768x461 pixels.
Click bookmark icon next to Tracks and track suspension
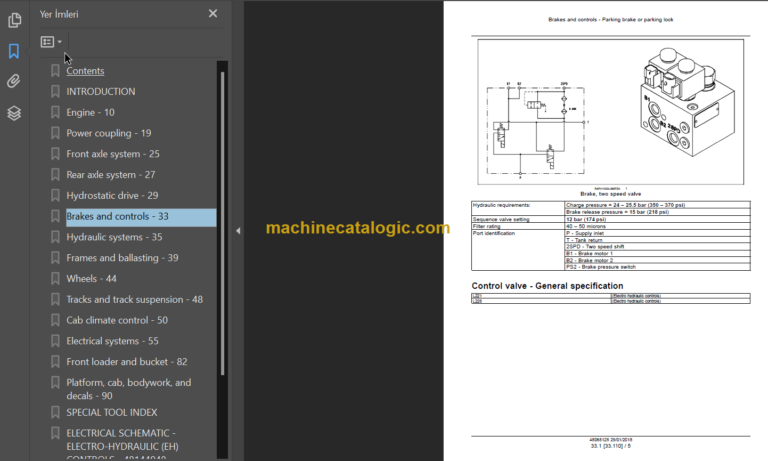click(55, 299)
